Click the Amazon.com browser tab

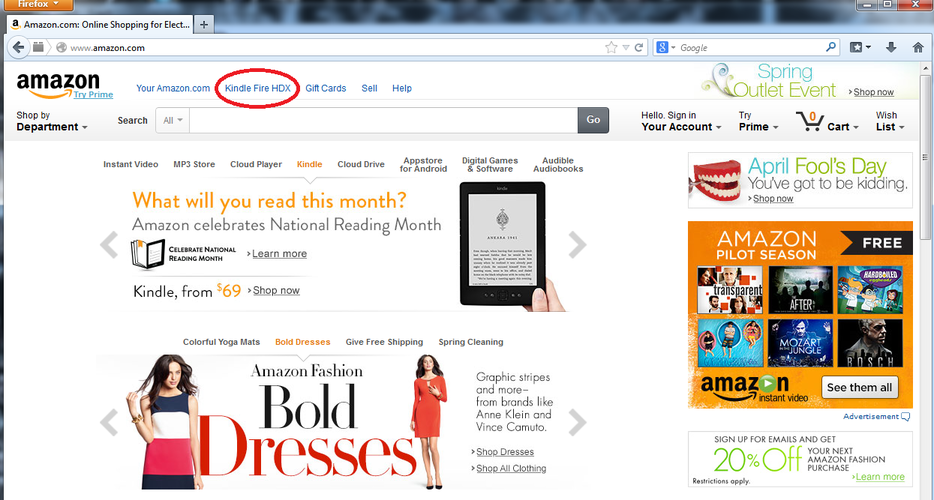tap(100, 24)
